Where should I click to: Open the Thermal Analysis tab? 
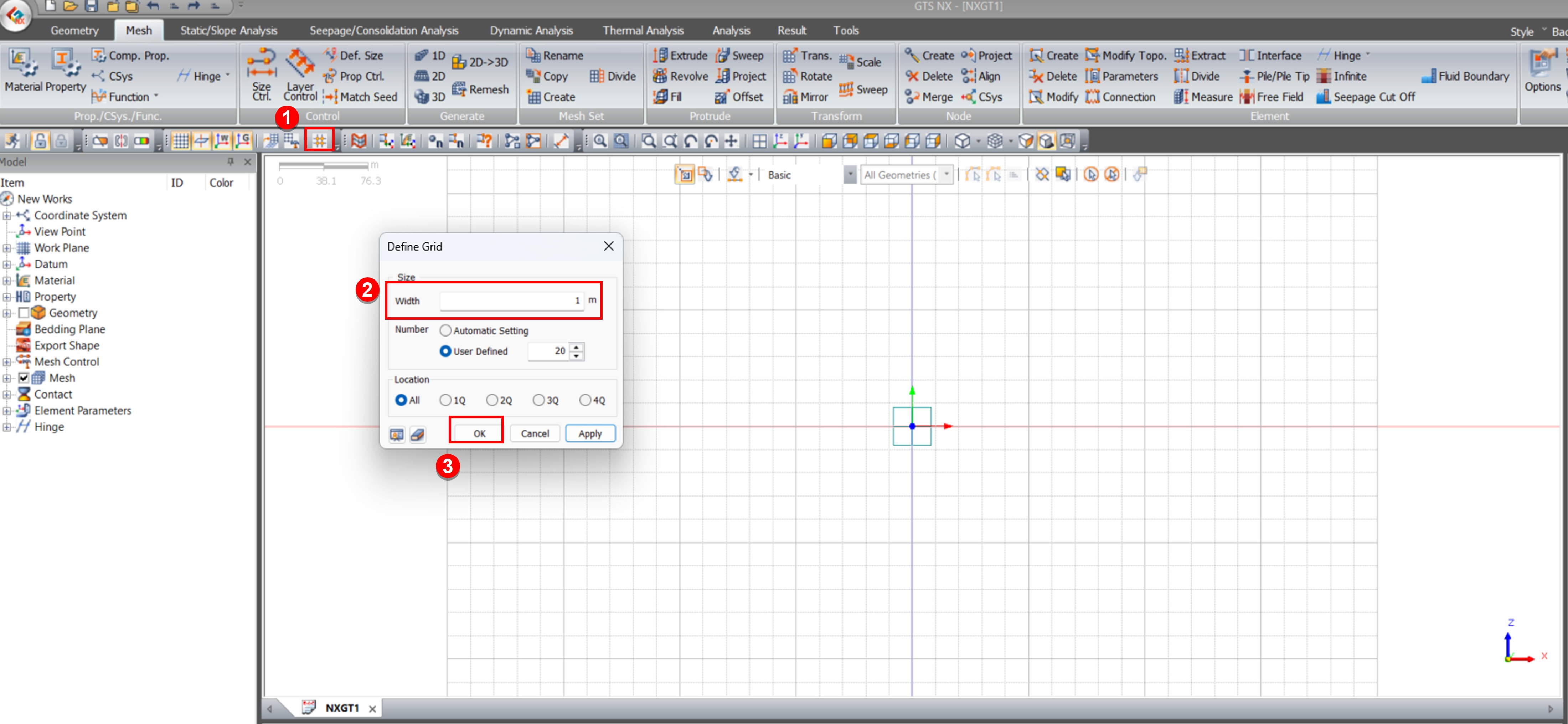[x=643, y=30]
